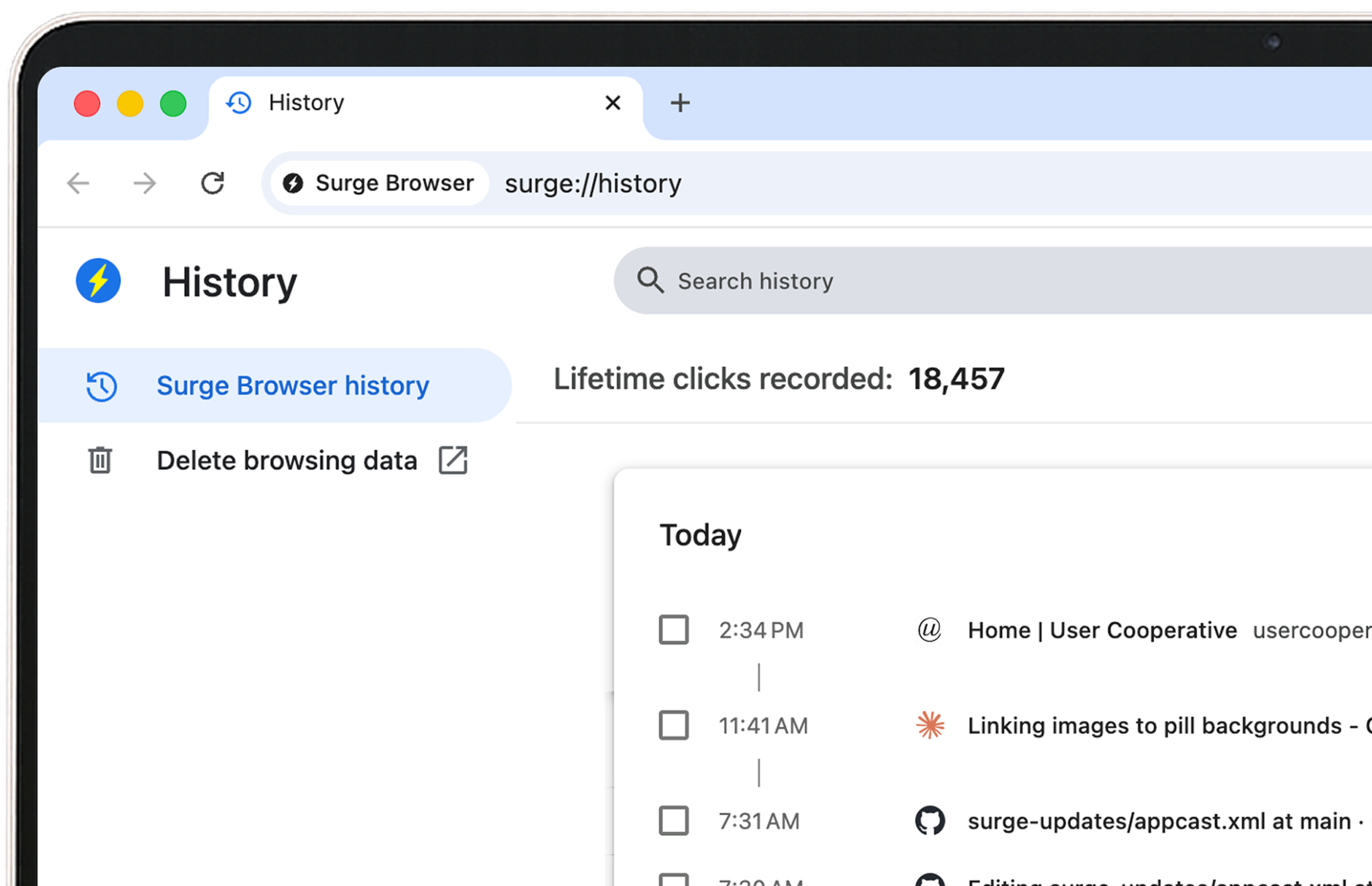Click the surge://history address text

[593, 184]
